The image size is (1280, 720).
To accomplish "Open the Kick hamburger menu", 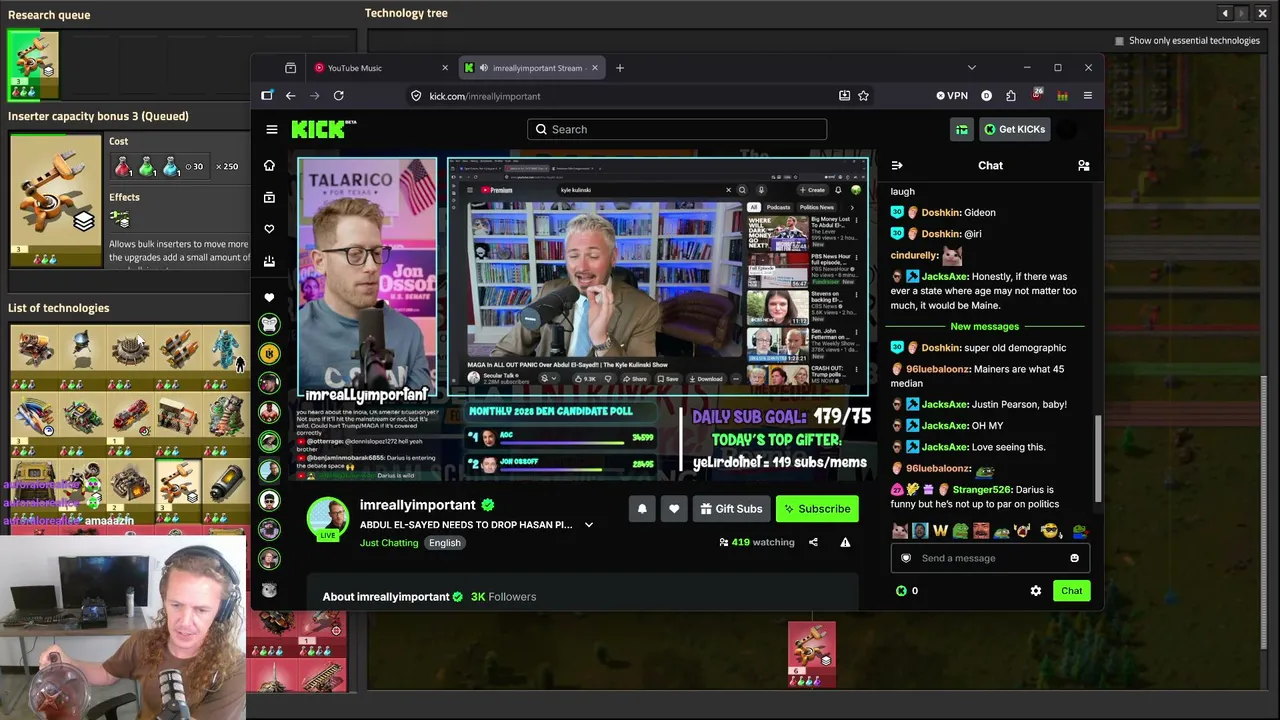I will pos(271,129).
